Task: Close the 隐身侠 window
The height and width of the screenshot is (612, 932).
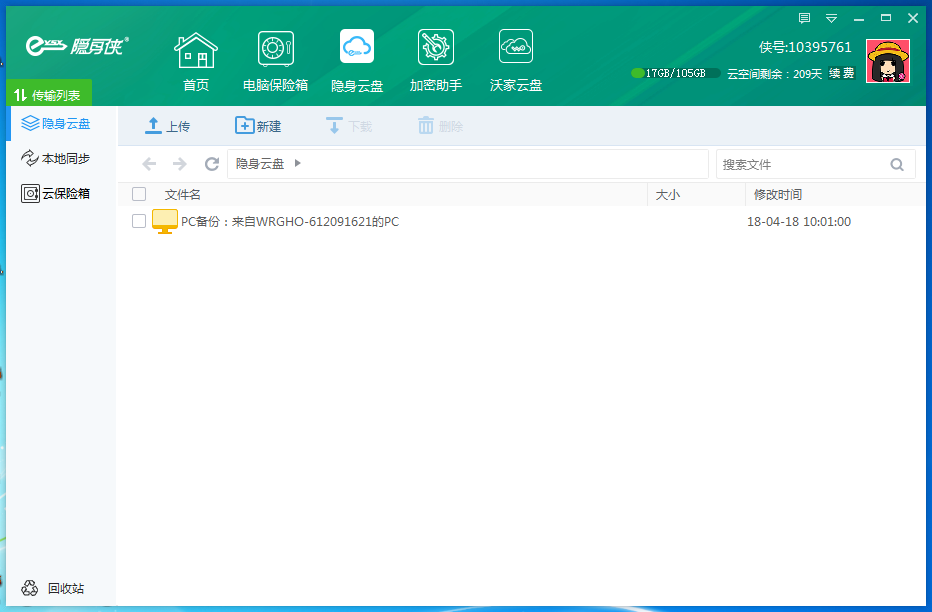Action: pyautogui.click(x=913, y=18)
